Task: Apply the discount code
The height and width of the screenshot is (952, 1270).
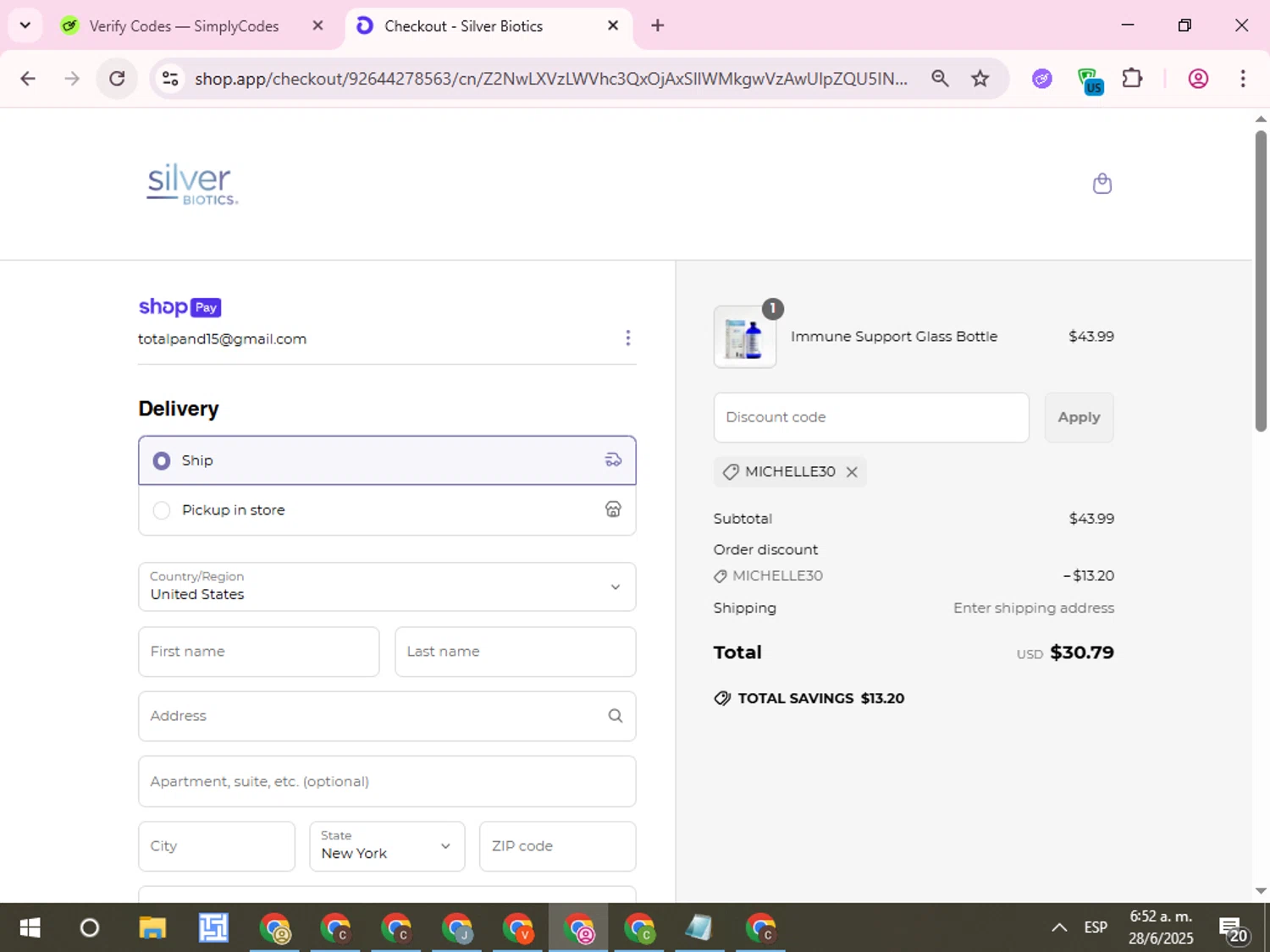Action: [x=1079, y=417]
